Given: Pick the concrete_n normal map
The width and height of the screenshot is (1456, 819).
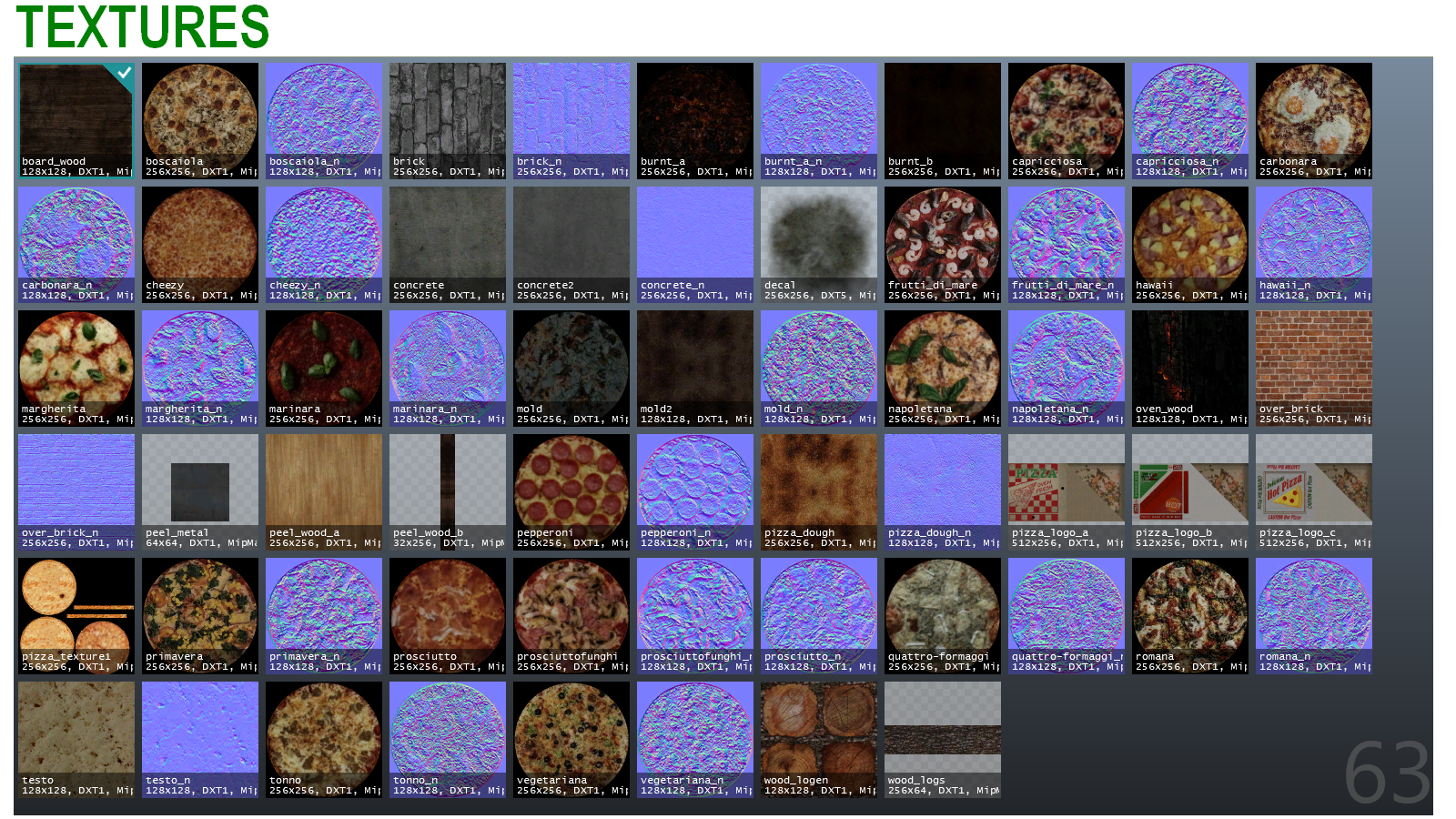Looking at the screenshot, I should (695, 245).
